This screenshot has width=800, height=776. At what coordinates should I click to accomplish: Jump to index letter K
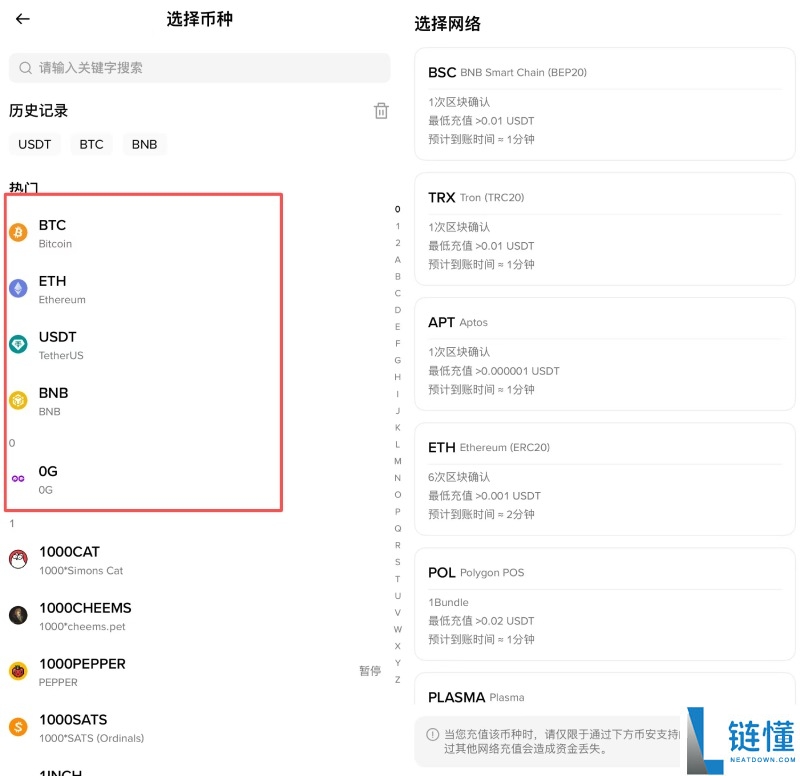click(x=397, y=428)
